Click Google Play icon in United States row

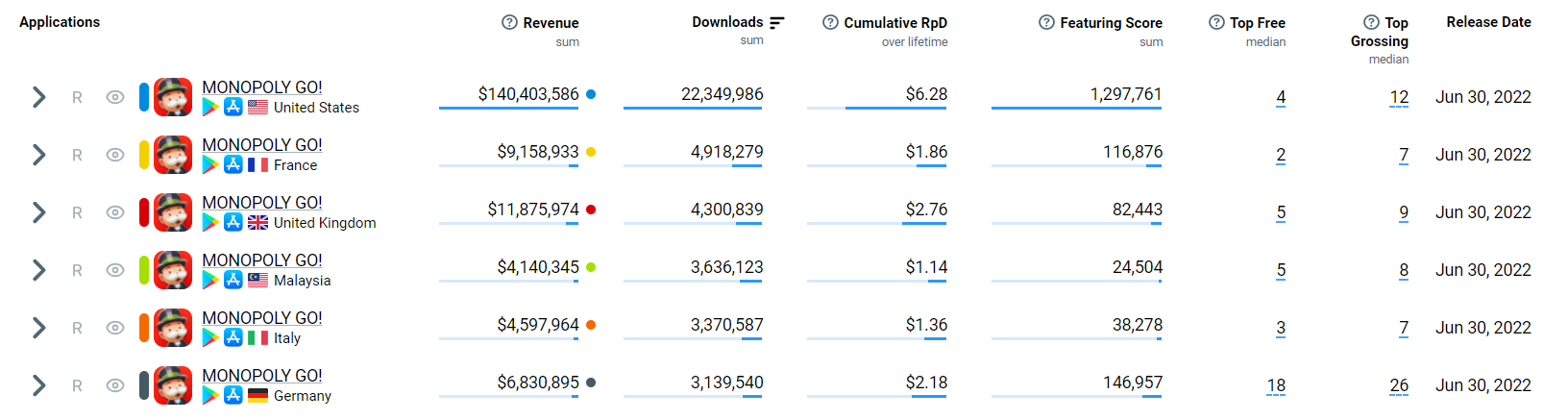pyautogui.click(x=210, y=108)
